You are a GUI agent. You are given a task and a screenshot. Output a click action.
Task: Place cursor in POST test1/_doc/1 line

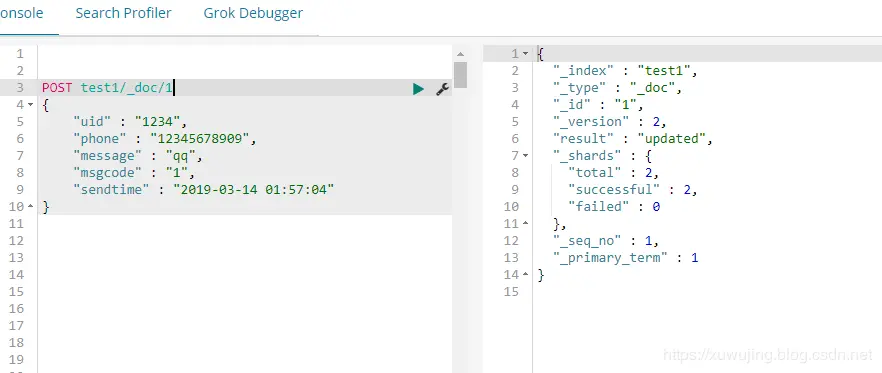(x=108, y=88)
